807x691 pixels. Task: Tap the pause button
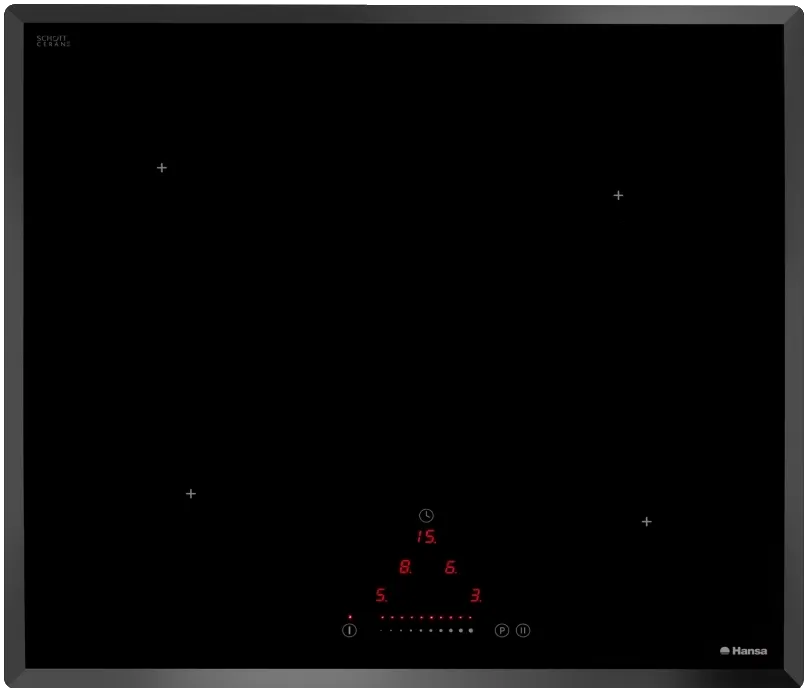coord(523,631)
